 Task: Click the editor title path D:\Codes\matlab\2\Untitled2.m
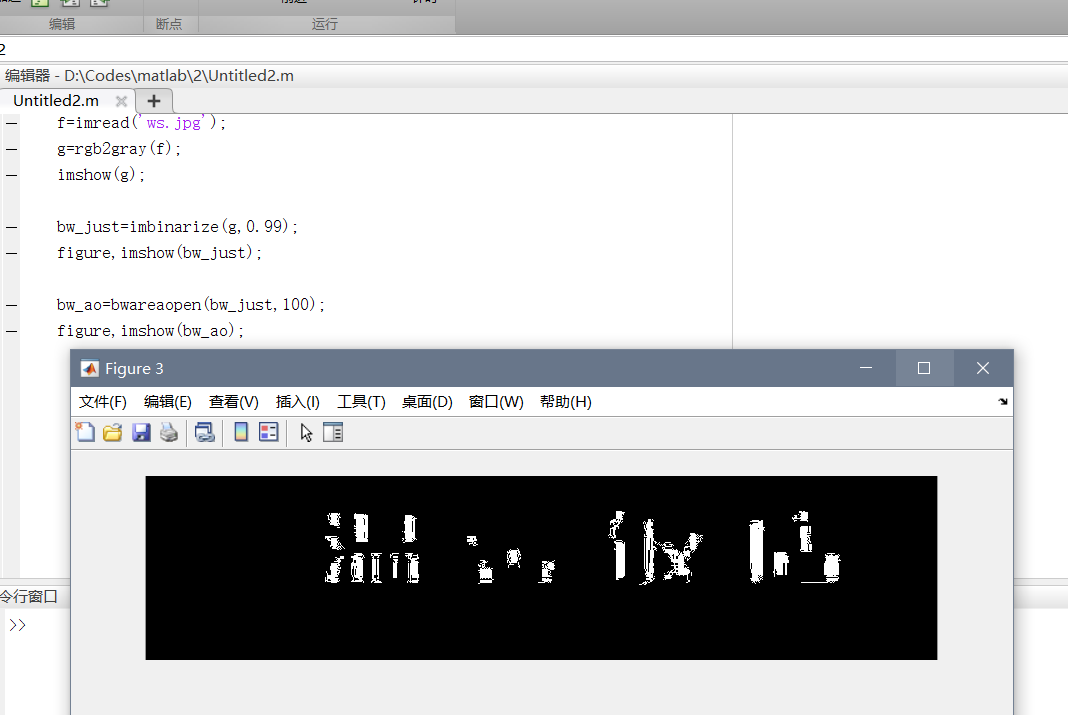pyautogui.click(x=179, y=76)
